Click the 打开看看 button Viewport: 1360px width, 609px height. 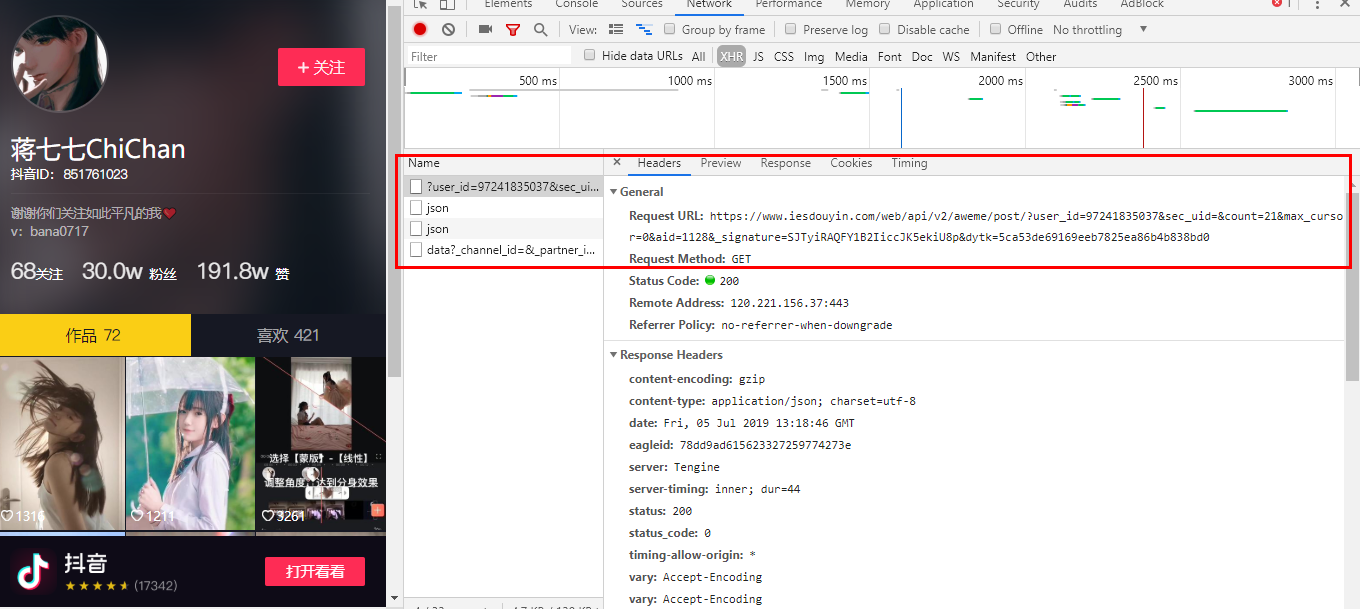(x=315, y=572)
